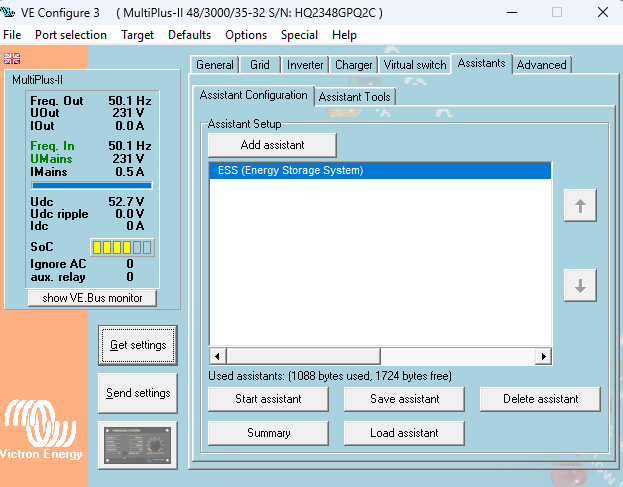Open the Assistant Tools sub-tab
This screenshot has width=623, height=487.
click(x=355, y=97)
